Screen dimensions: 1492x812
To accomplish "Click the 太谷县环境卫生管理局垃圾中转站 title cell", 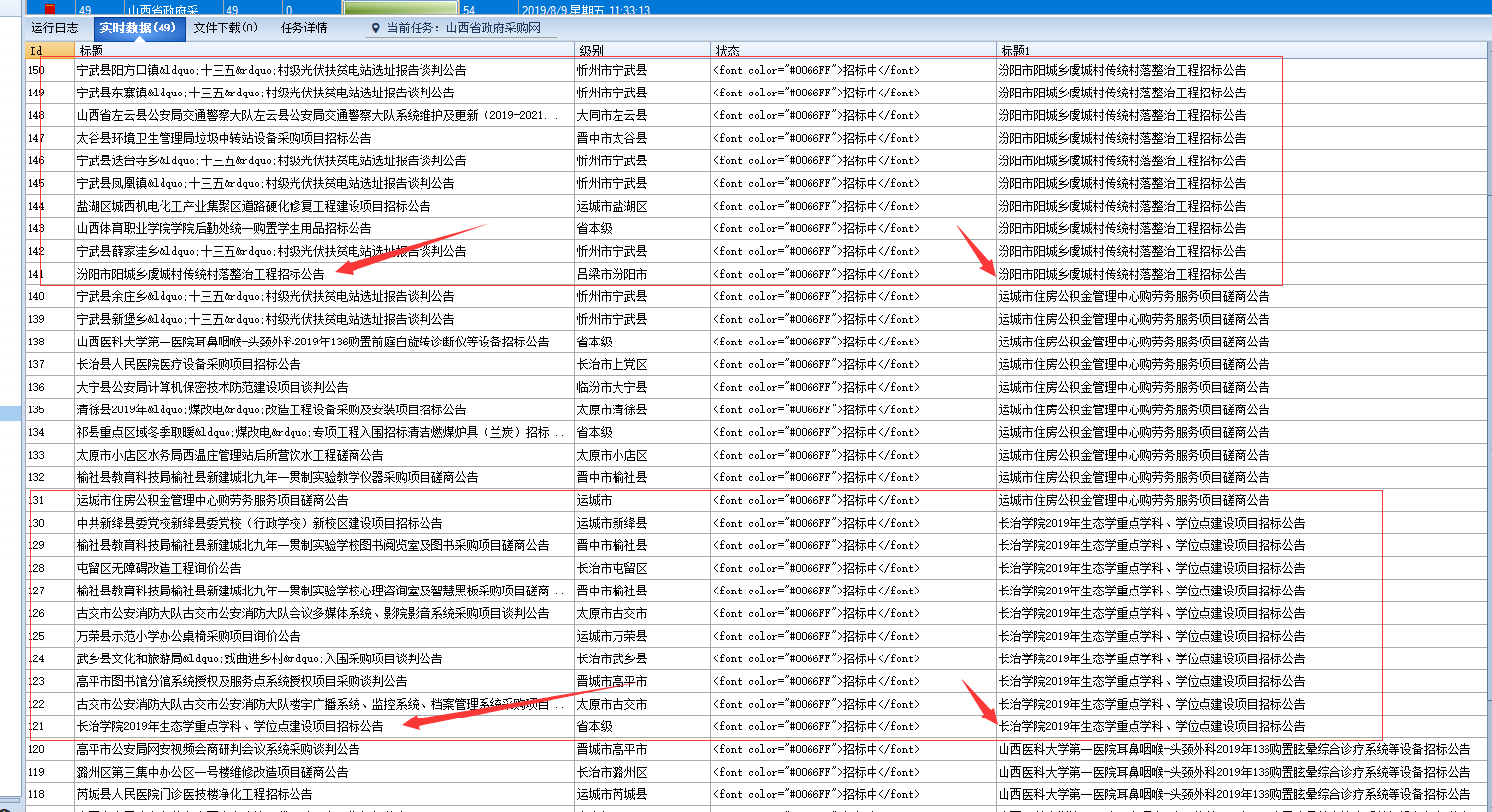I will (325, 138).
